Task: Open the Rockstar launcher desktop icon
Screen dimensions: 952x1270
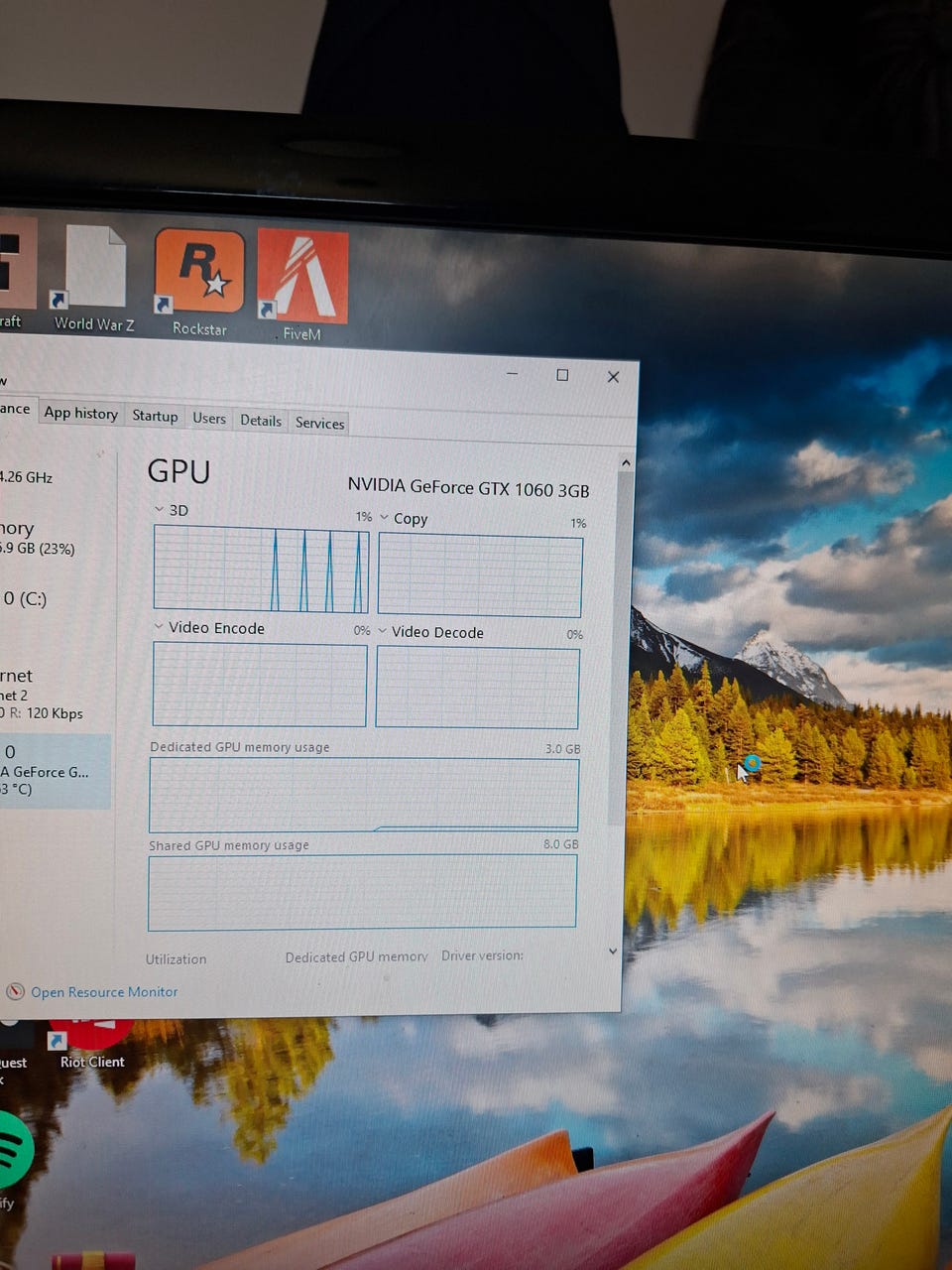Action: [x=199, y=282]
